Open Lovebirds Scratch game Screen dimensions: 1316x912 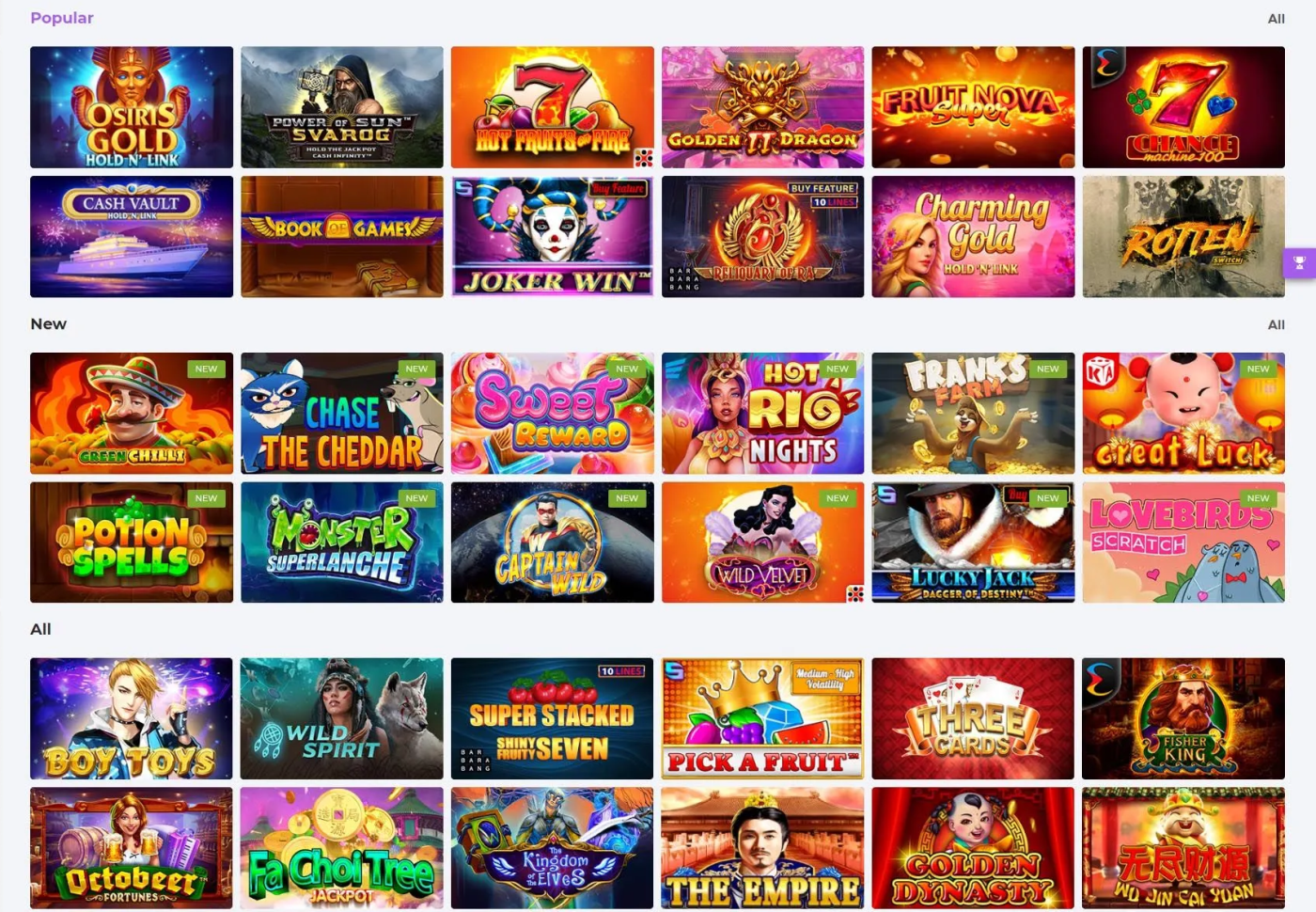click(1183, 542)
